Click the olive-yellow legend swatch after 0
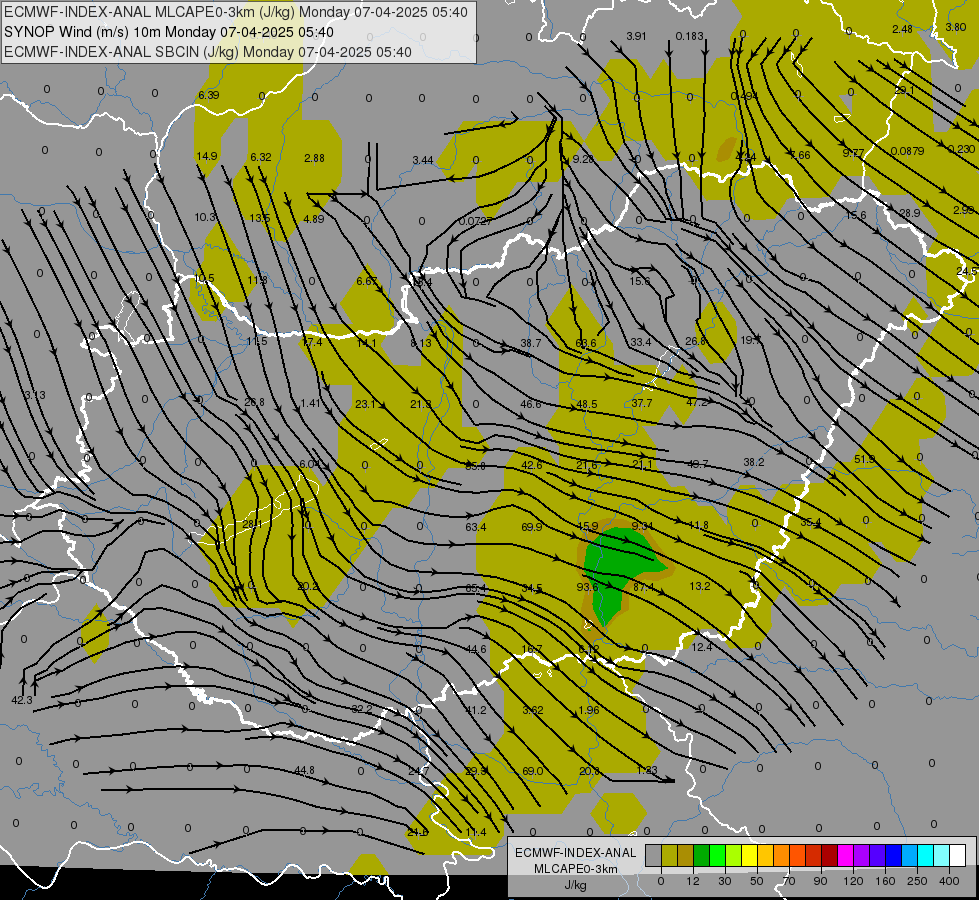 click(x=669, y=855)
